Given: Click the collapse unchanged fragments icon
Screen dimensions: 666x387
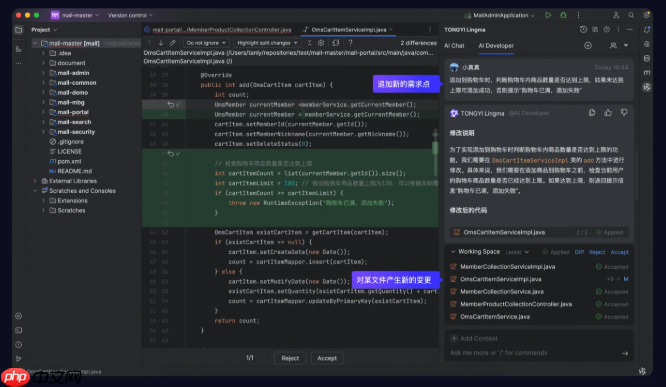Looking at the screenshot, I should point(309,43).
